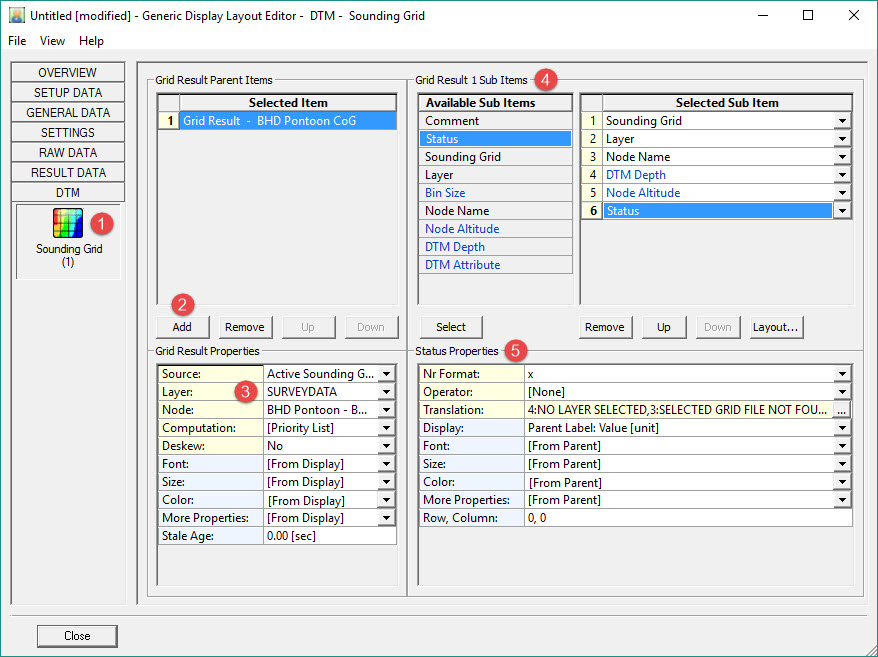This screenshot has width=878, height=657.
Task: Click the Layout... button
Action: [x=775, y=327]
